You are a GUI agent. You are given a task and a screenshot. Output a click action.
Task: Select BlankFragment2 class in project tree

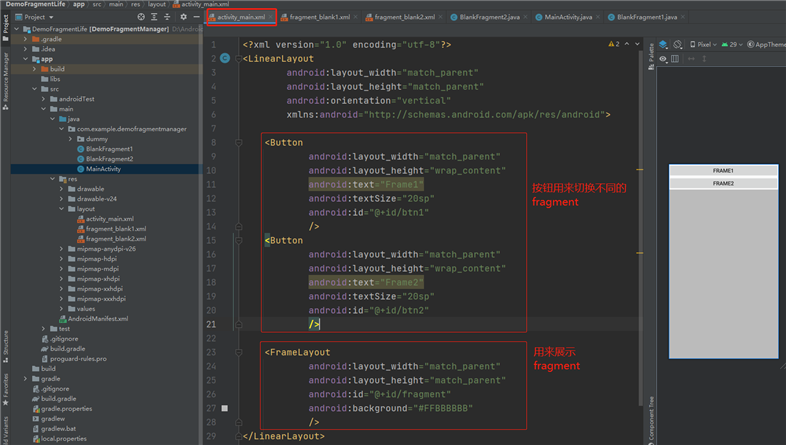coord(109,159)
